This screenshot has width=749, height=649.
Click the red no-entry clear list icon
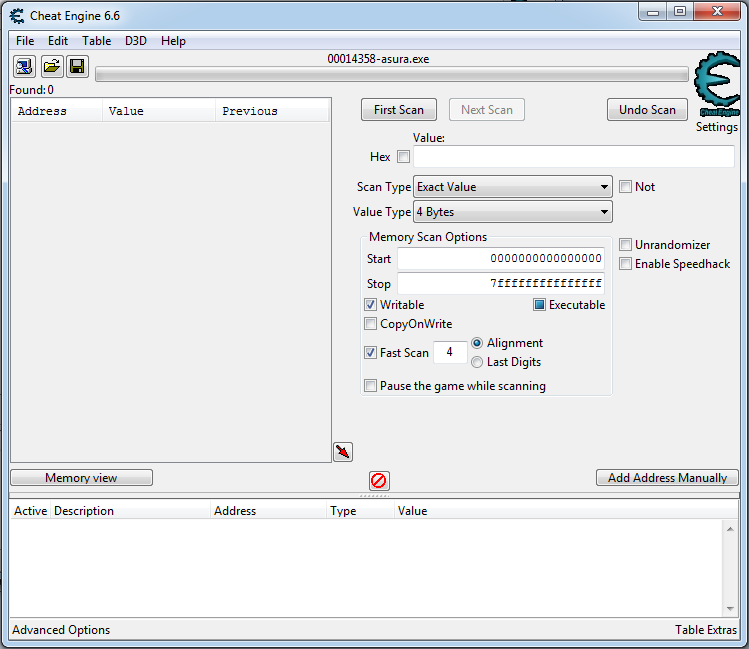pyautogui.click(x=379, y=480)
